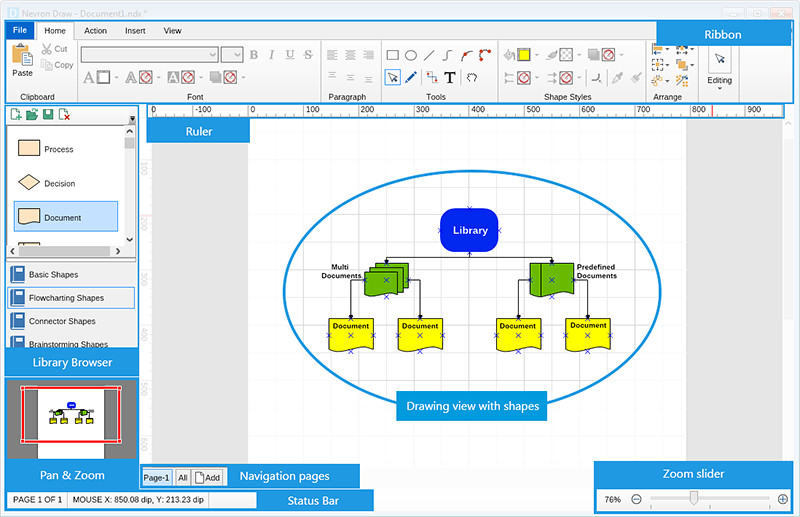
Task: Click the Pan & Zoom preview thumbnail
Action: coord(71,419)
